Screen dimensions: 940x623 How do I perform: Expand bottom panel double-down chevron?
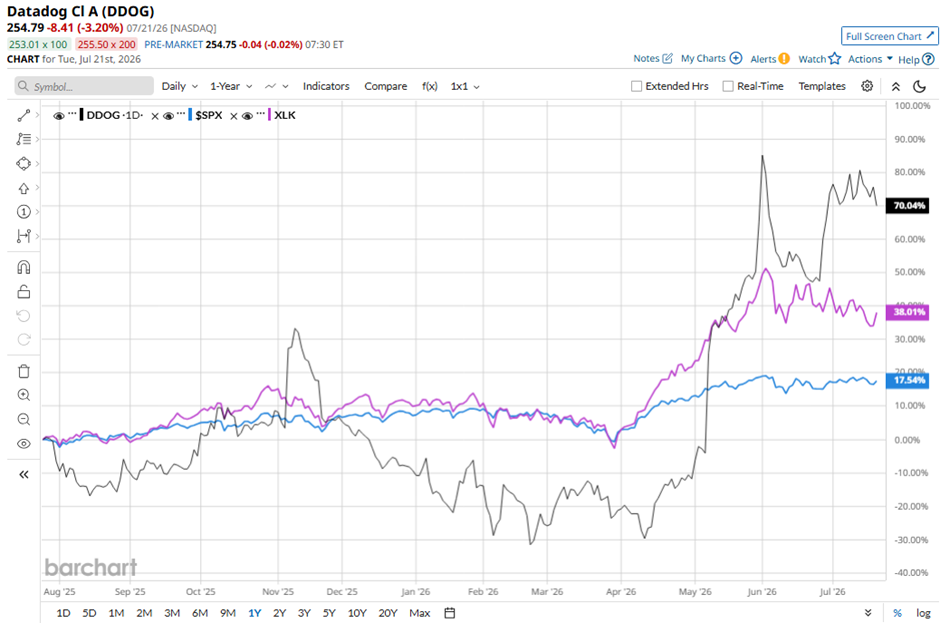click(867, 613)
